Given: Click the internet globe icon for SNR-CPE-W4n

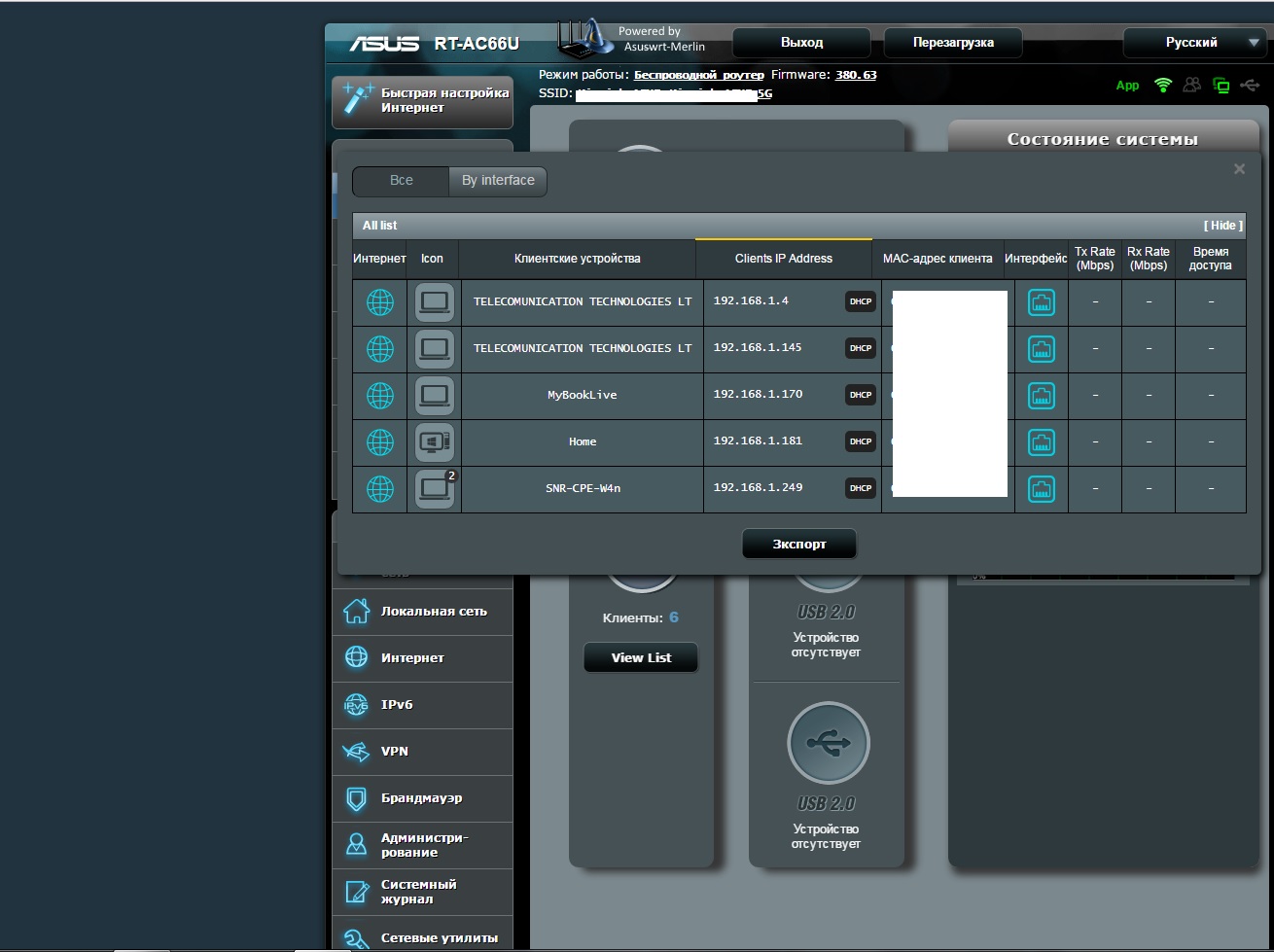Looking at the screenshot, I should pos(380,489).
